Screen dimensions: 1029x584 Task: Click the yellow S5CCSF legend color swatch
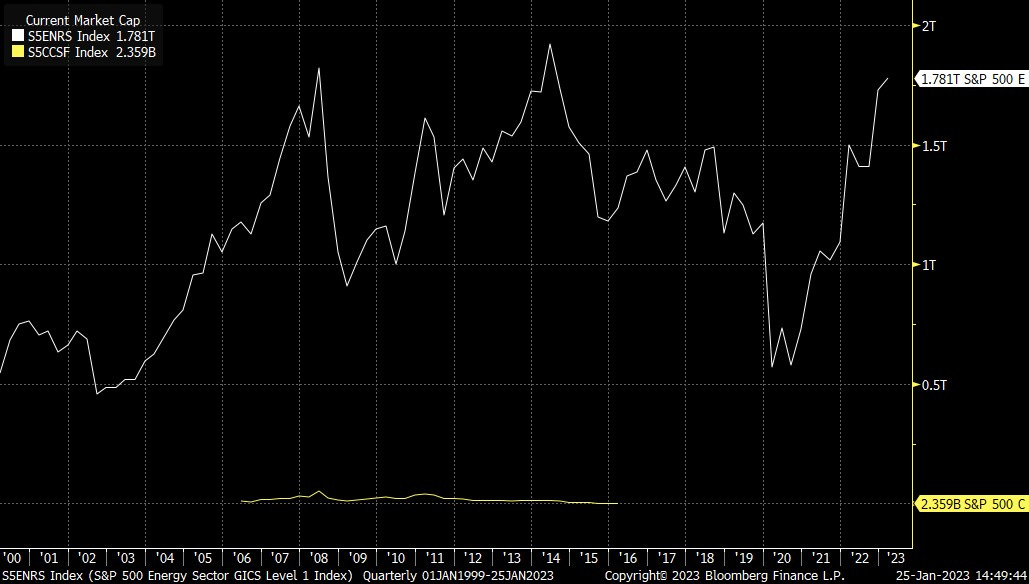(x=18, y=52)
